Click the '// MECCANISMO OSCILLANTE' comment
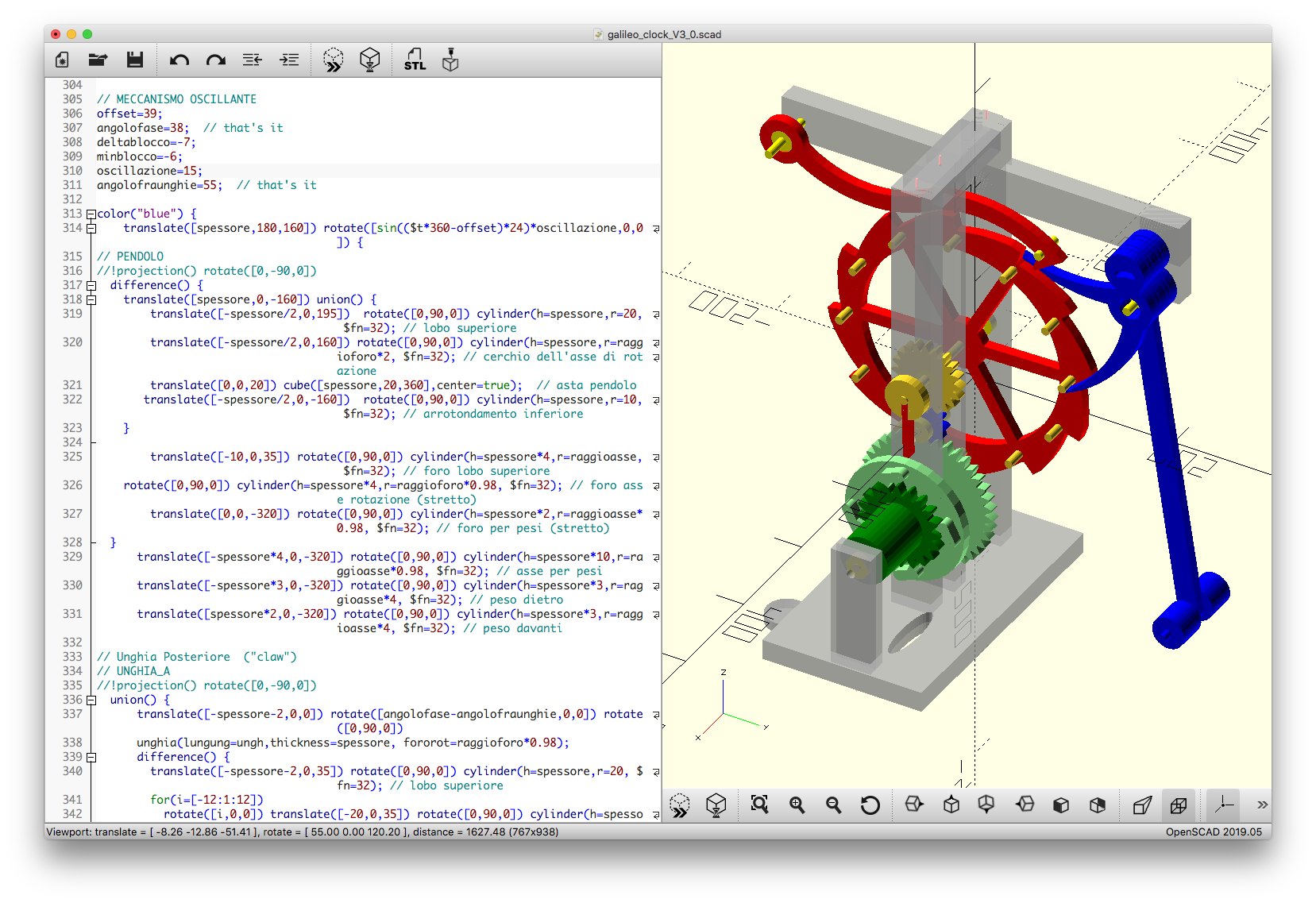Image resolution: width=1316 pixels, height=903 pixels. (176, 99)
